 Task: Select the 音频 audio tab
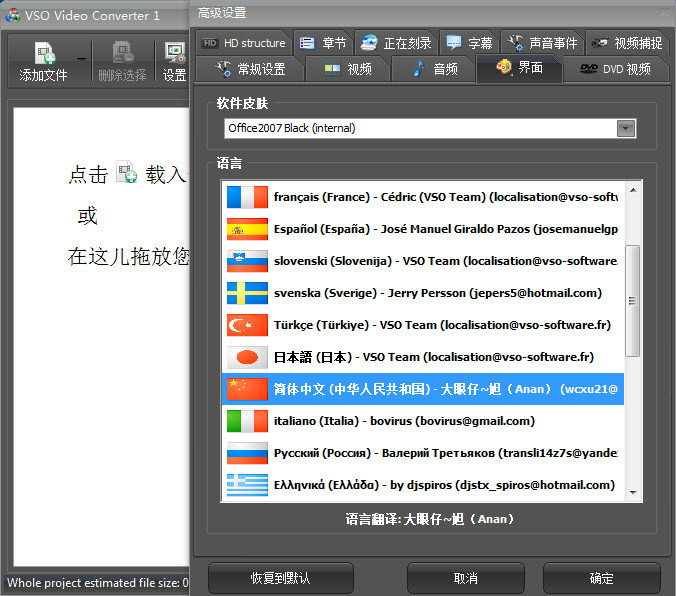434,69
